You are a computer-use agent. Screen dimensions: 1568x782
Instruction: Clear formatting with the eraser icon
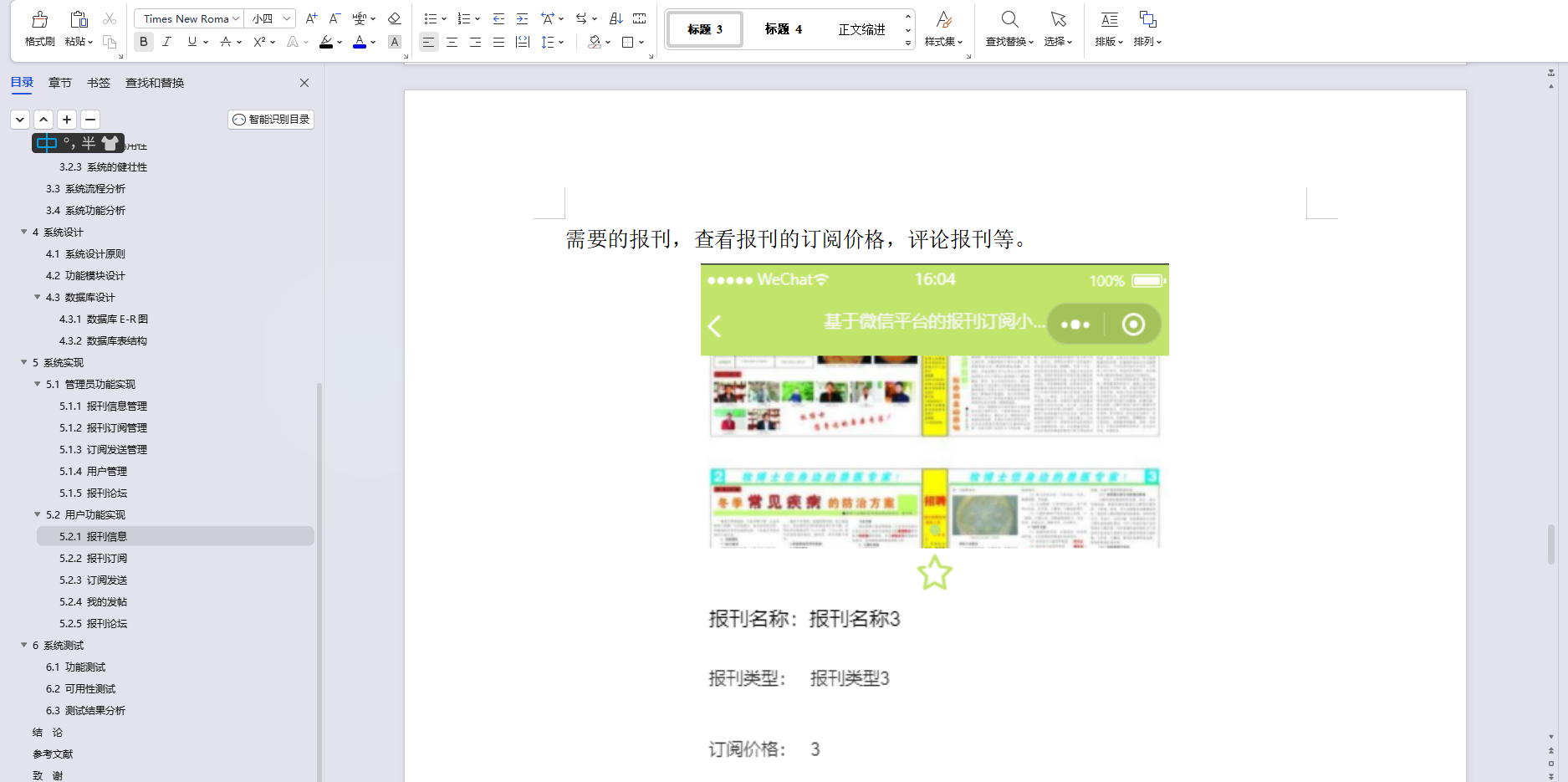tap(393, 18)
